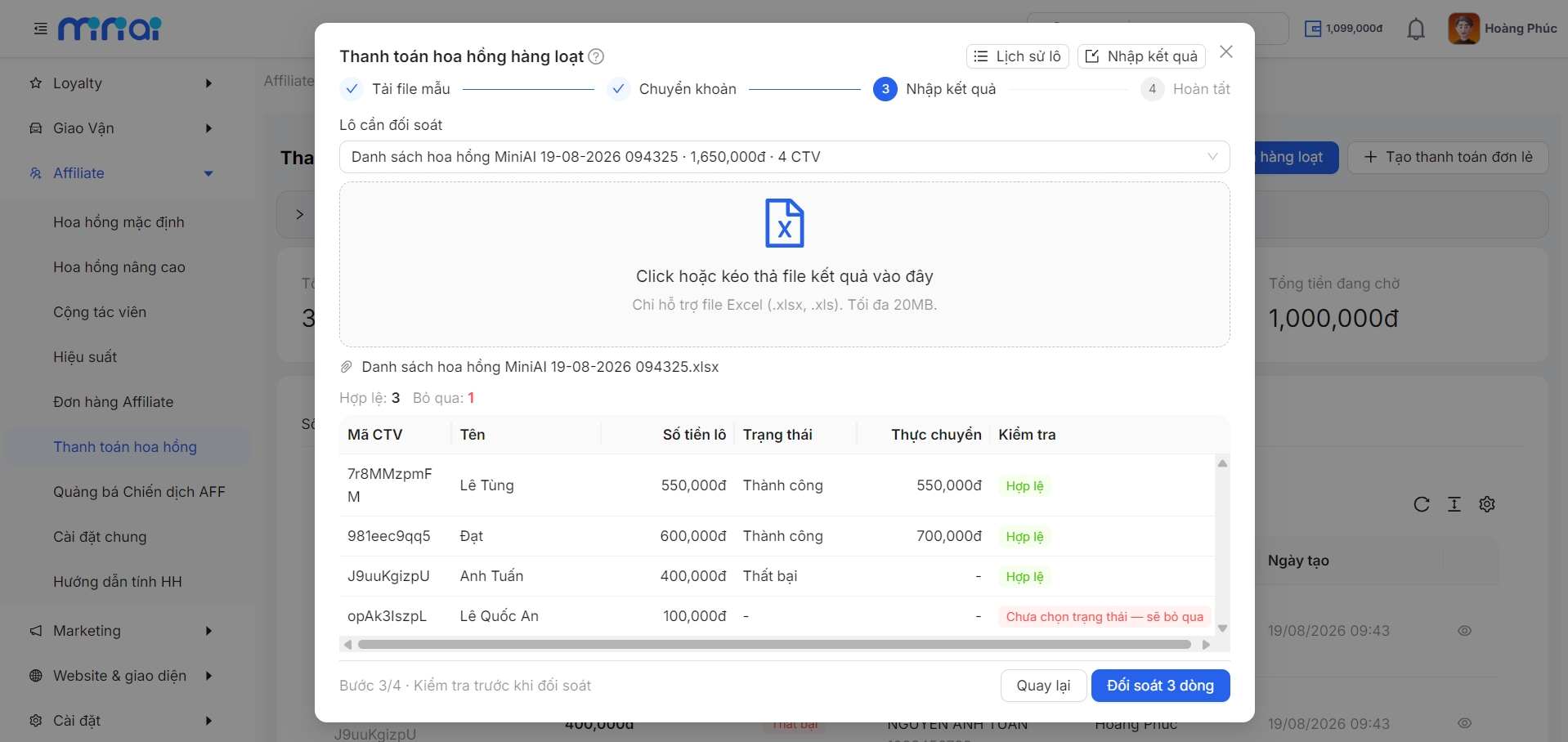Image resolution: width=1568 pixels, height=742 pixels.
Task: Expand the Marketing menu arrow
Action: [208, 631]
